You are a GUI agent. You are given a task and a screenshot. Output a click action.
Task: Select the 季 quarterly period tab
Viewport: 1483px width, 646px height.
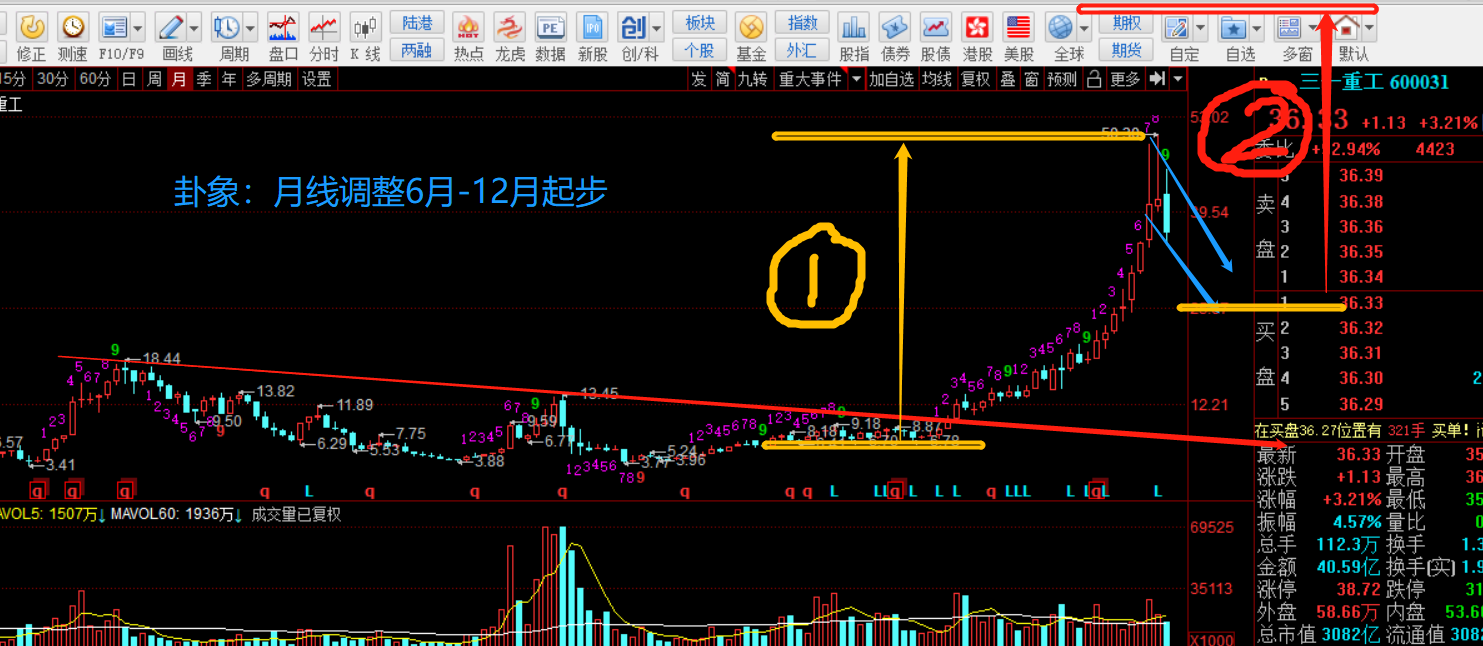tap(204, 79)
